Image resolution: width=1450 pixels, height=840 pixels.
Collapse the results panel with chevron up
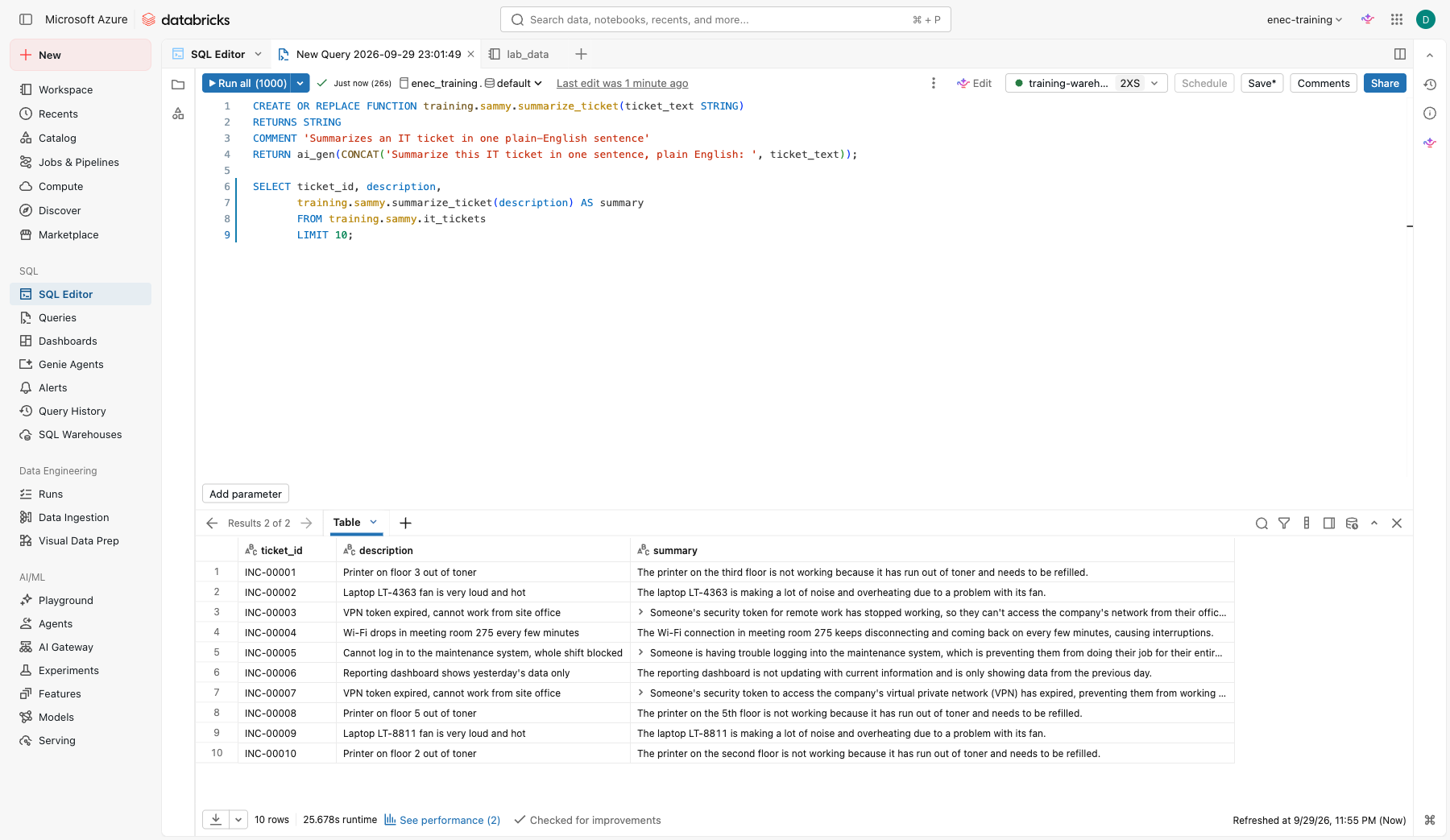point(1374,523)
